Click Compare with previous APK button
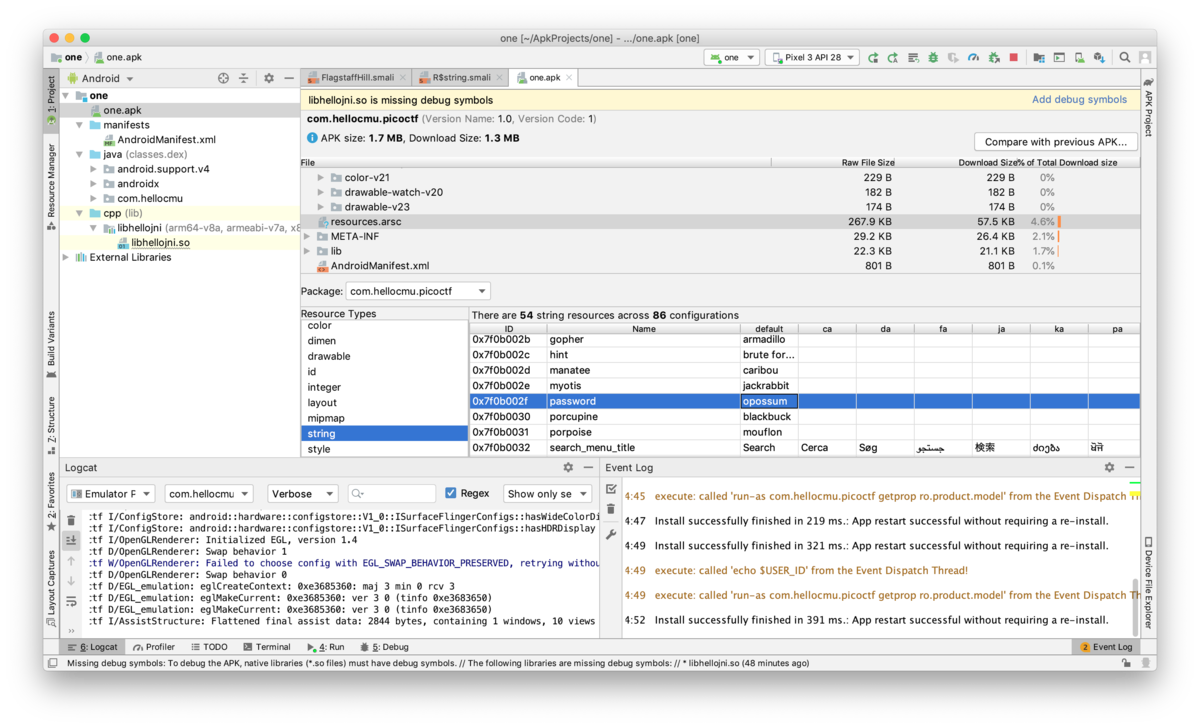The image size is (1200, 728). (1056, 142)
